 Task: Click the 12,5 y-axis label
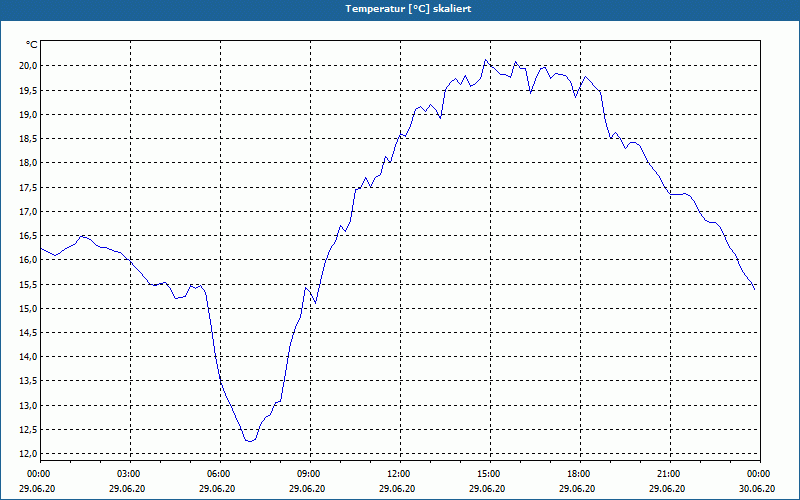click(29, 430)
